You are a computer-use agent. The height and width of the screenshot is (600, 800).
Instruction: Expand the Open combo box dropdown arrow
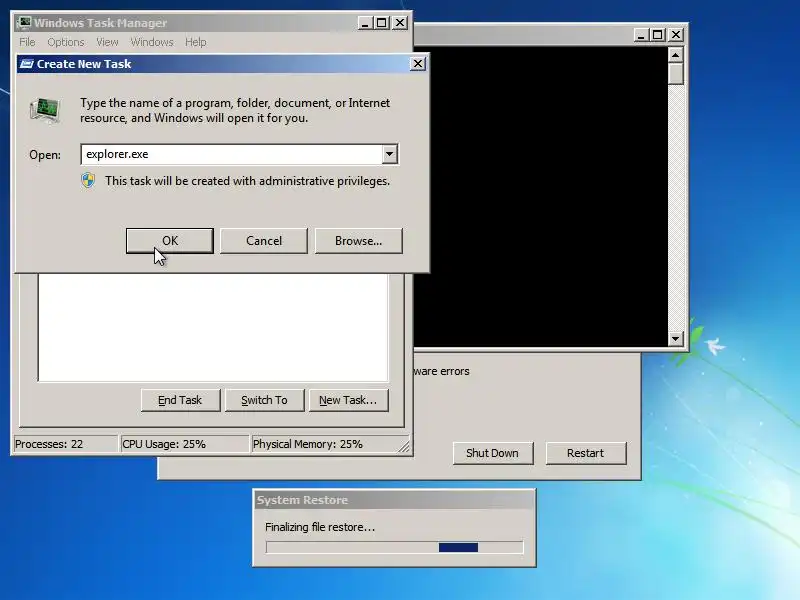(389, 154)
